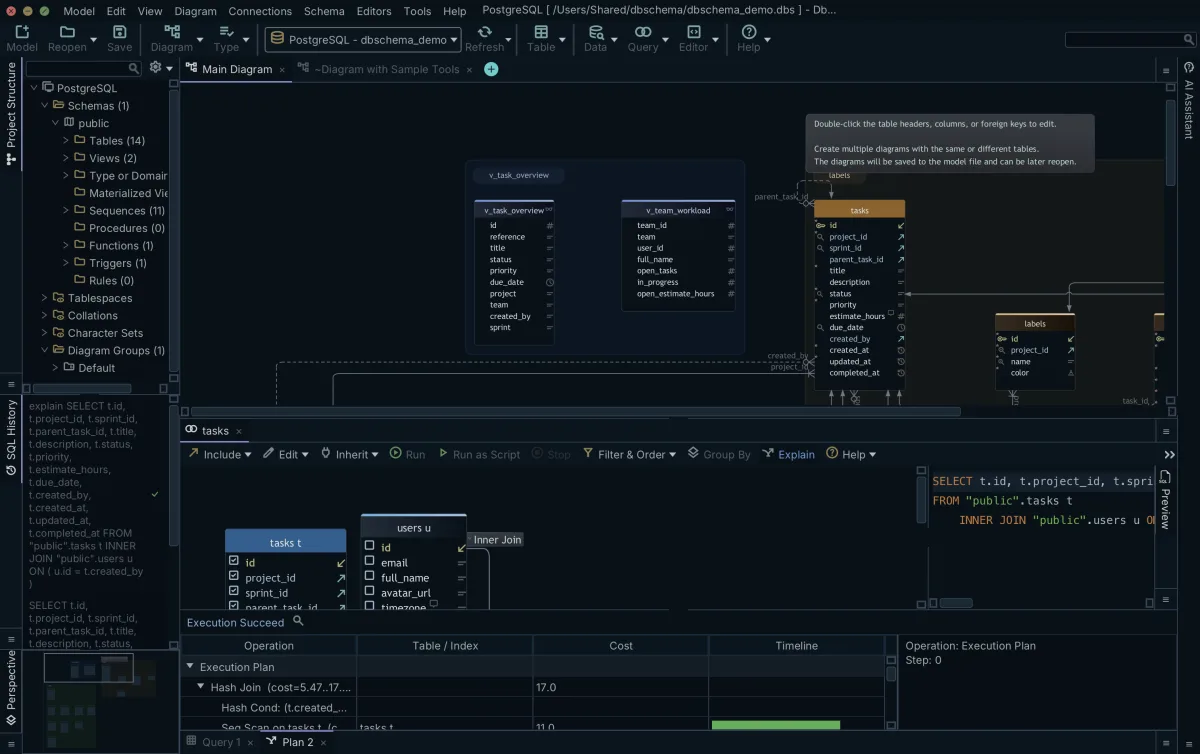
Task: Switch to the Main Diagram tab
Action: (x=237, y=69)
